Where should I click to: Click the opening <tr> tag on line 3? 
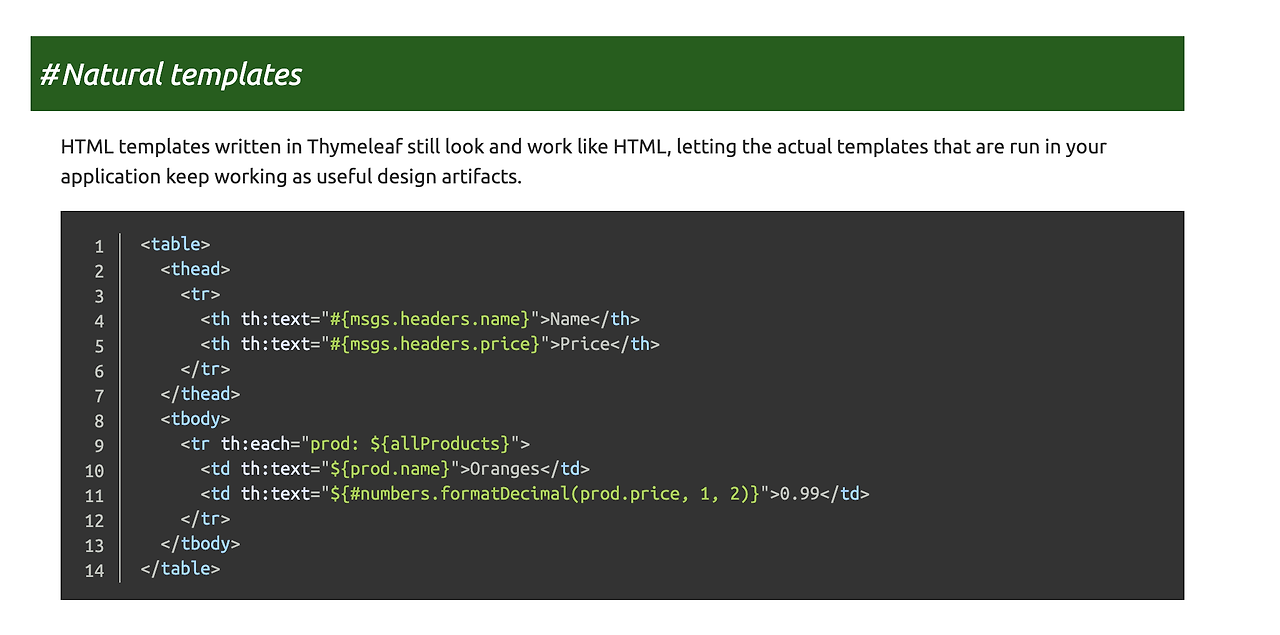[201, 294]
